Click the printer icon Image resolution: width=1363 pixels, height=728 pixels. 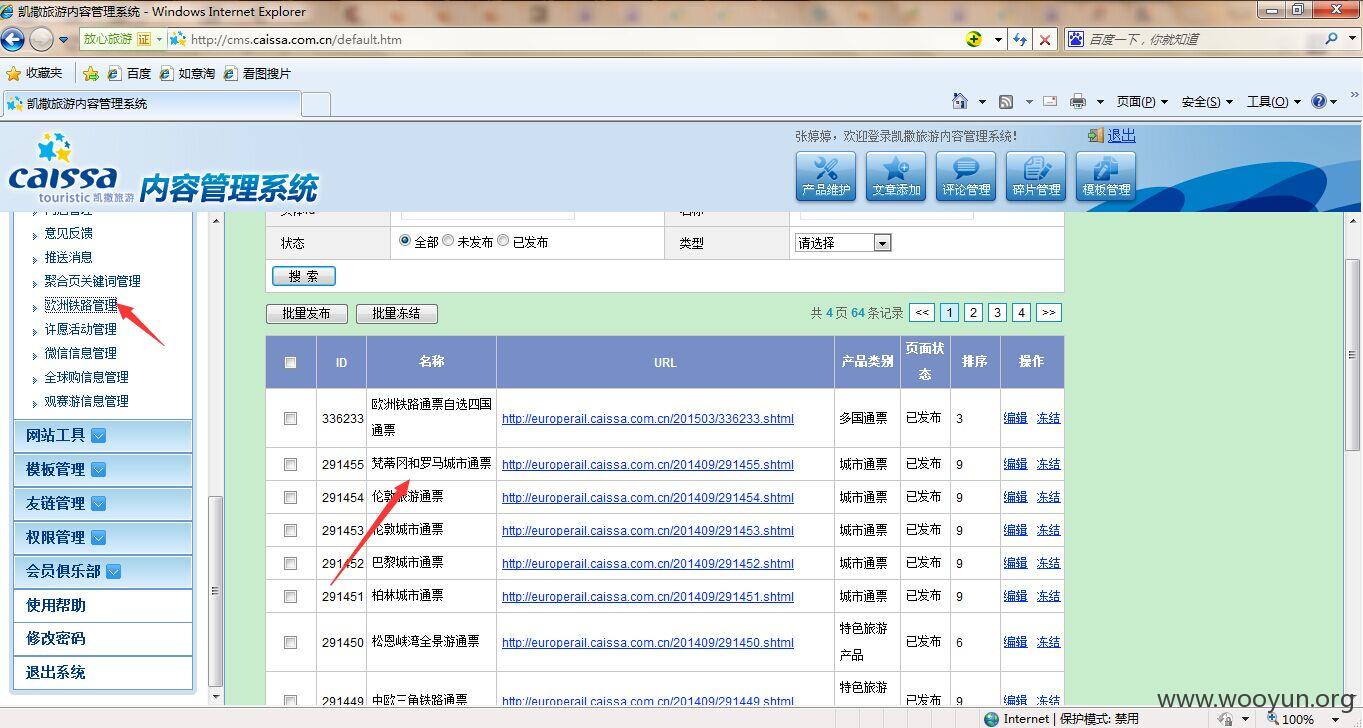pos(1078,101)
